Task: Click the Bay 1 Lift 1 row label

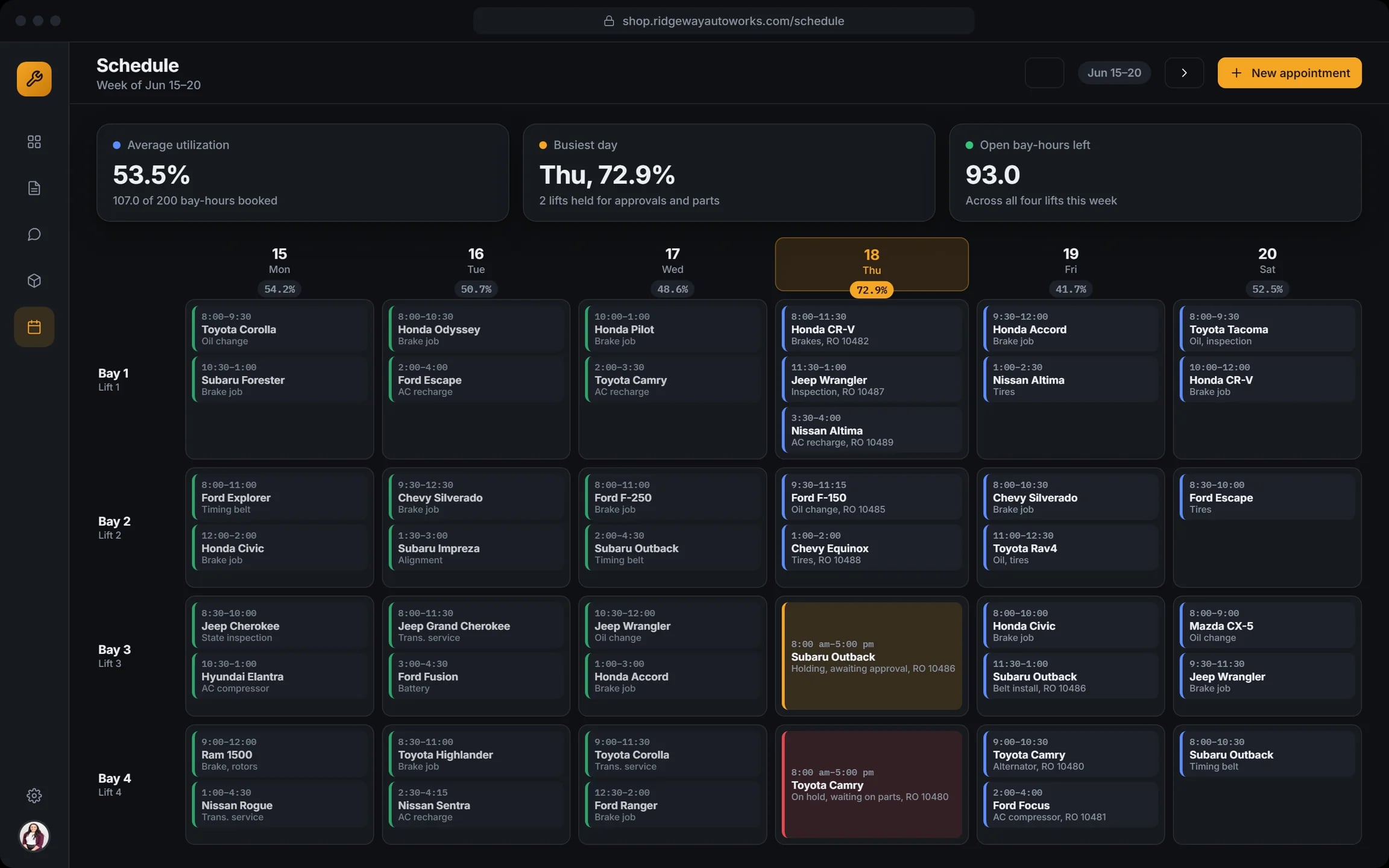Action: click(113, 379)
